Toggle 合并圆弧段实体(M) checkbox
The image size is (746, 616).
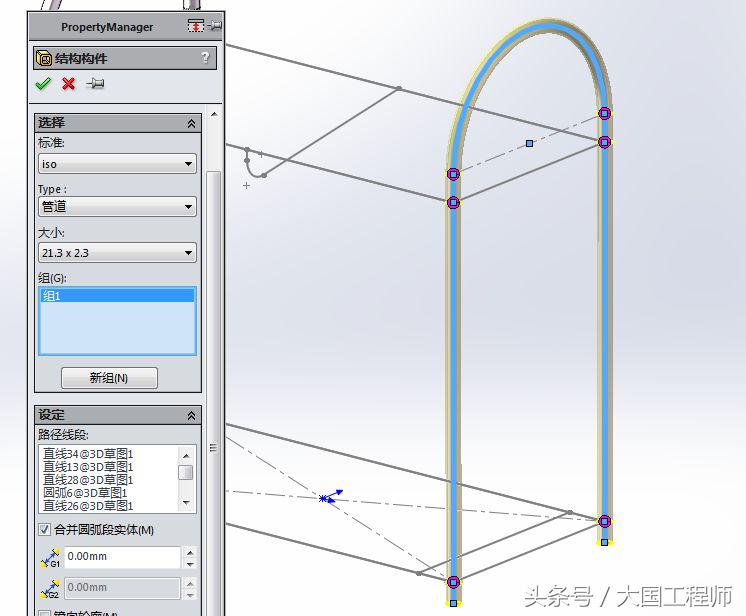(x=44, y=529)
